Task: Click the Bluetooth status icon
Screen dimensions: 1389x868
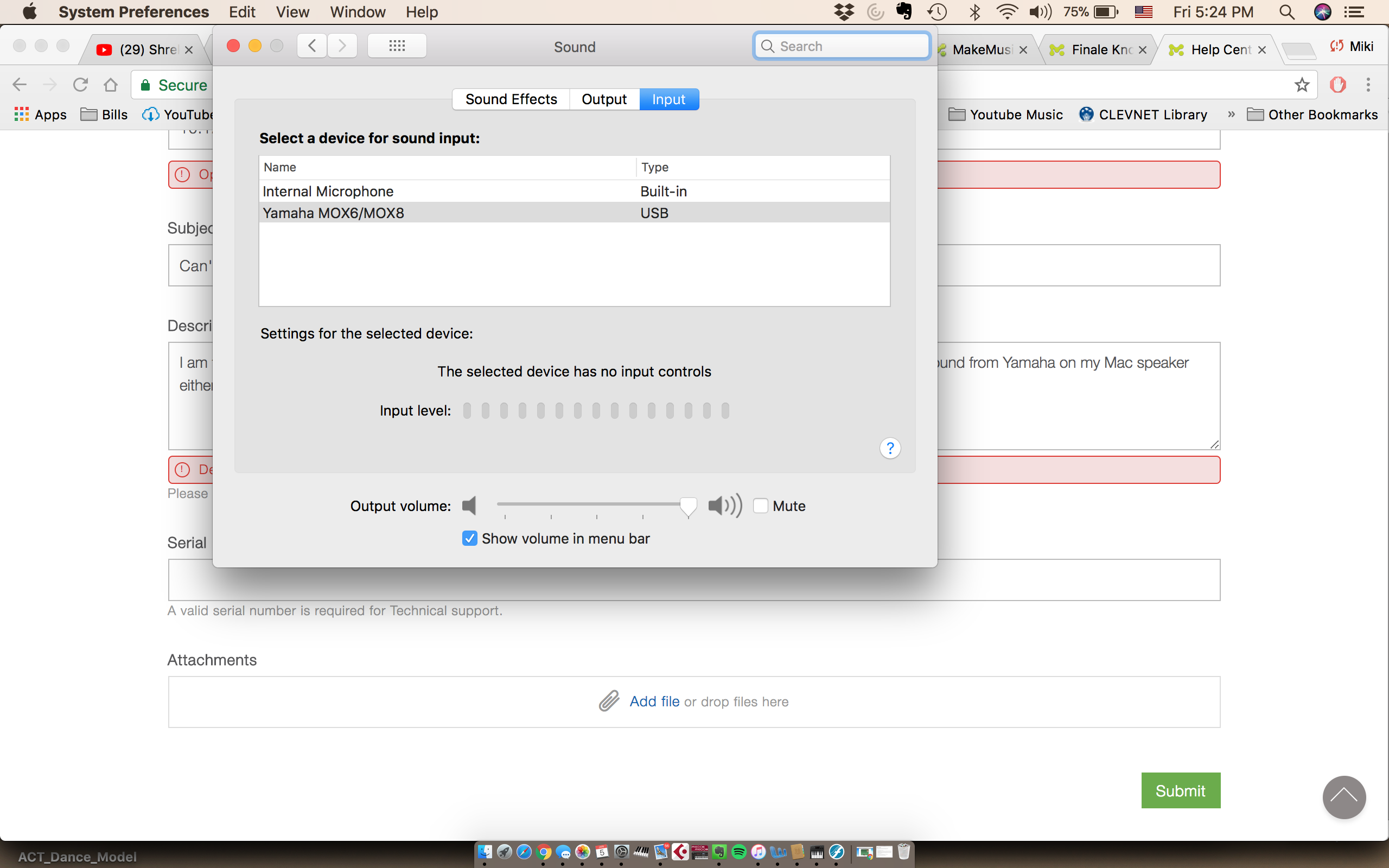Action: (974, 11)
